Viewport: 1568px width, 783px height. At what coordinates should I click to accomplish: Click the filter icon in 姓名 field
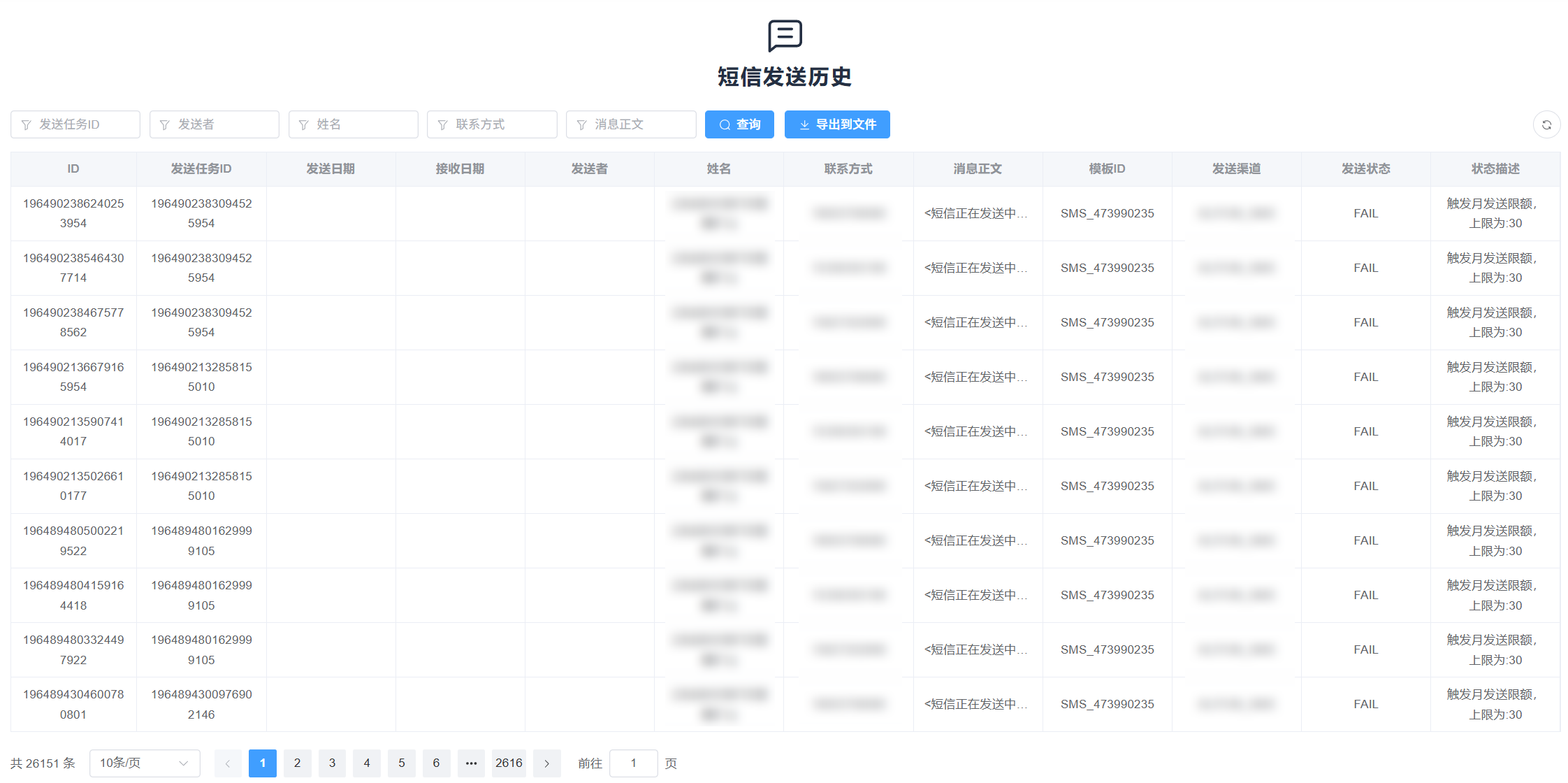[304, 124]
